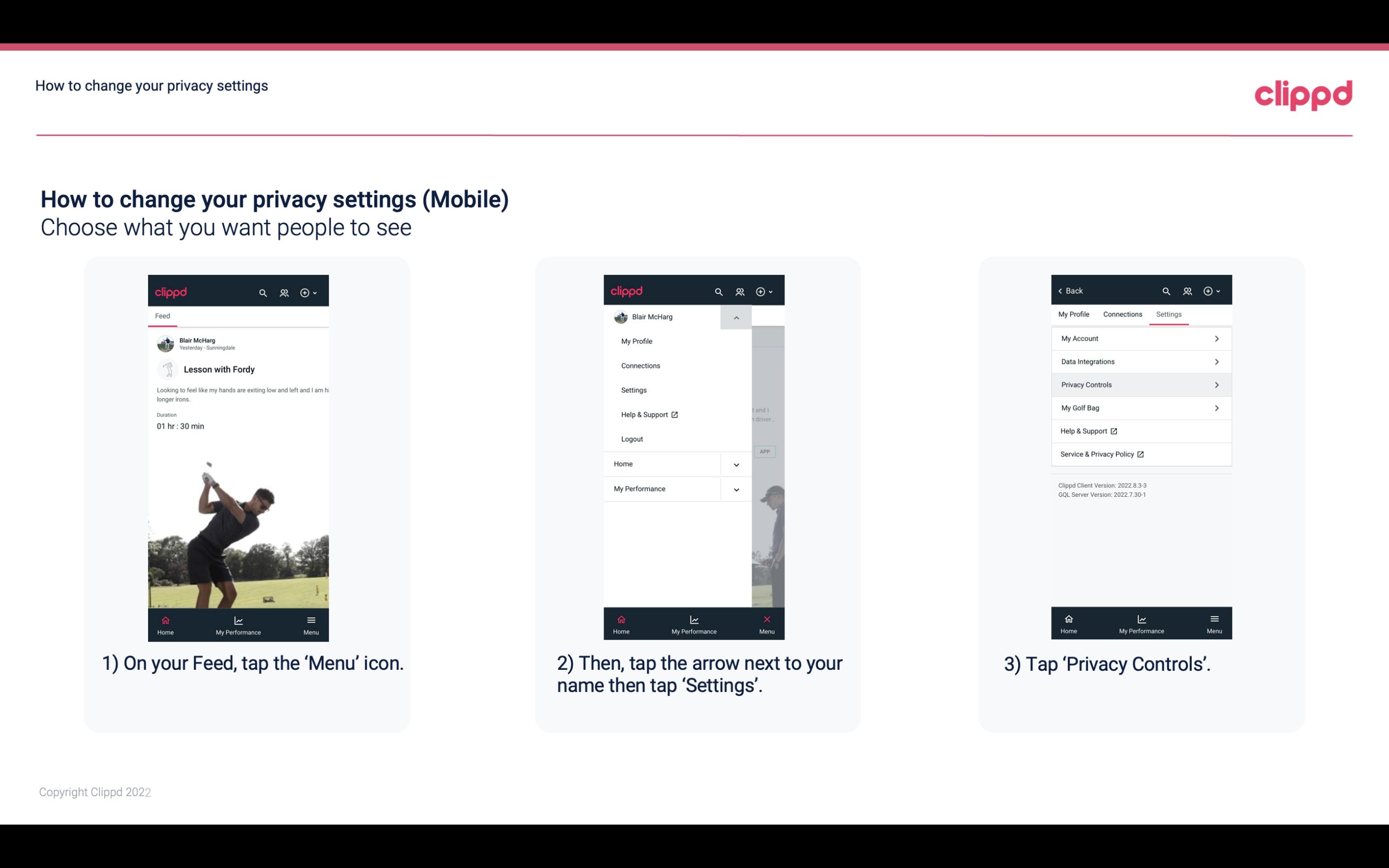Screen dimensions: 1389x868
Task: Expand the My Performance dropdown menu
Action: (x=735, y=489)
